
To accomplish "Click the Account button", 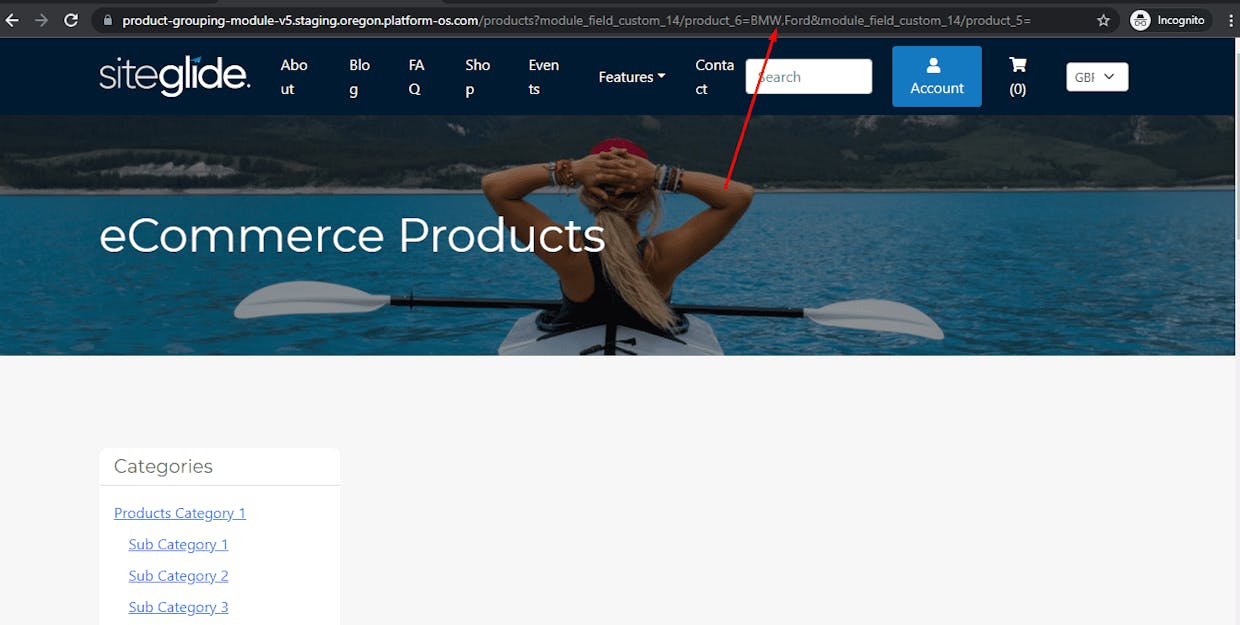I will point(937,76).
